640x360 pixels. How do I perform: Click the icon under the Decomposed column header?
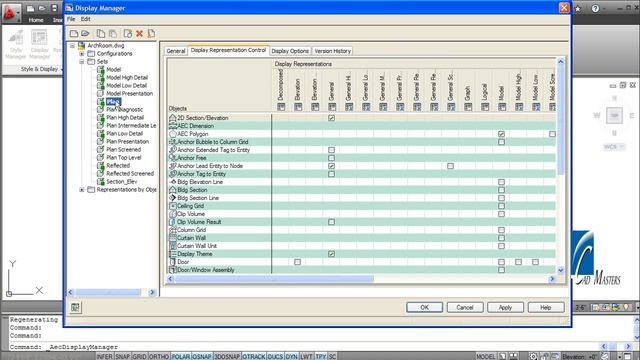[x=281, y=107]
